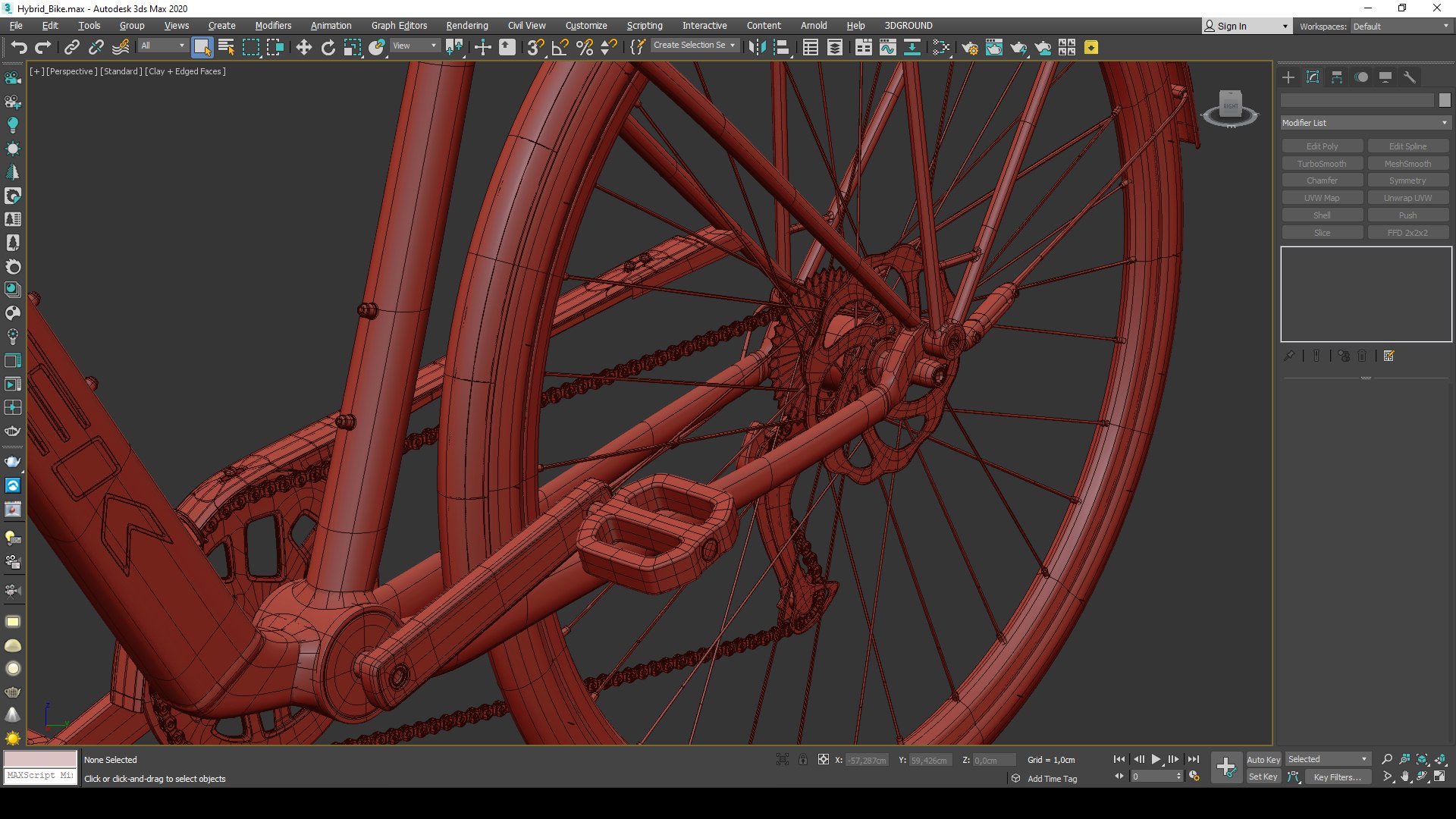This screenshot has width=1456, height=819.
Task: Open the Render Setup teapot icon
Action: coord(969,47)
